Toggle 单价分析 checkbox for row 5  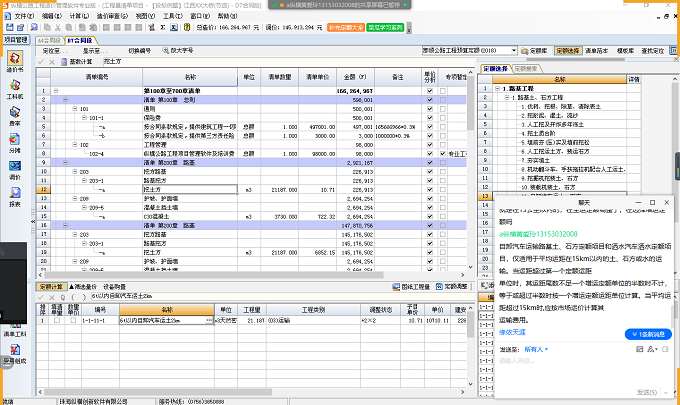point(430,127)
